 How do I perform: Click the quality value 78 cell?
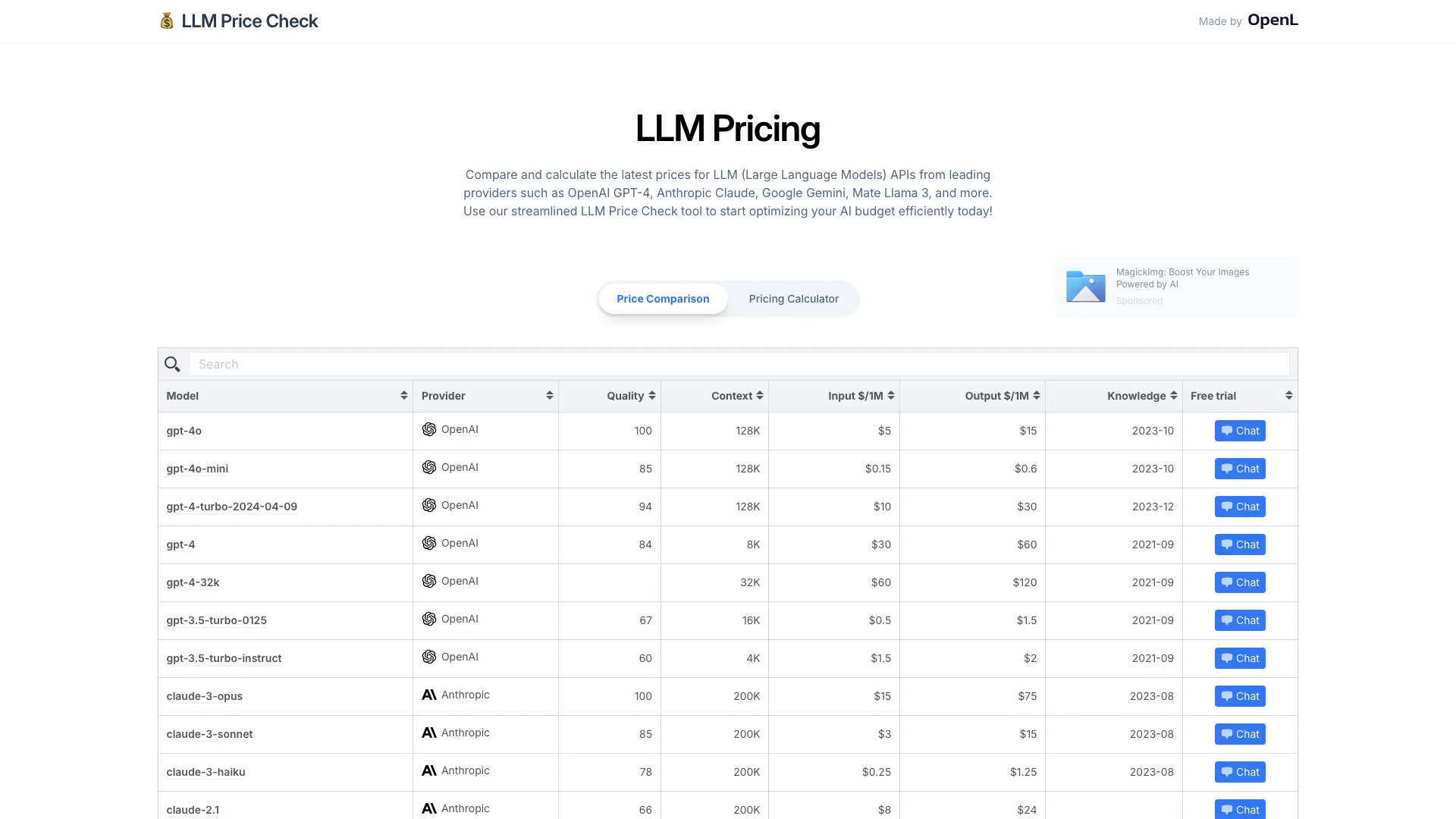(610, 772)
